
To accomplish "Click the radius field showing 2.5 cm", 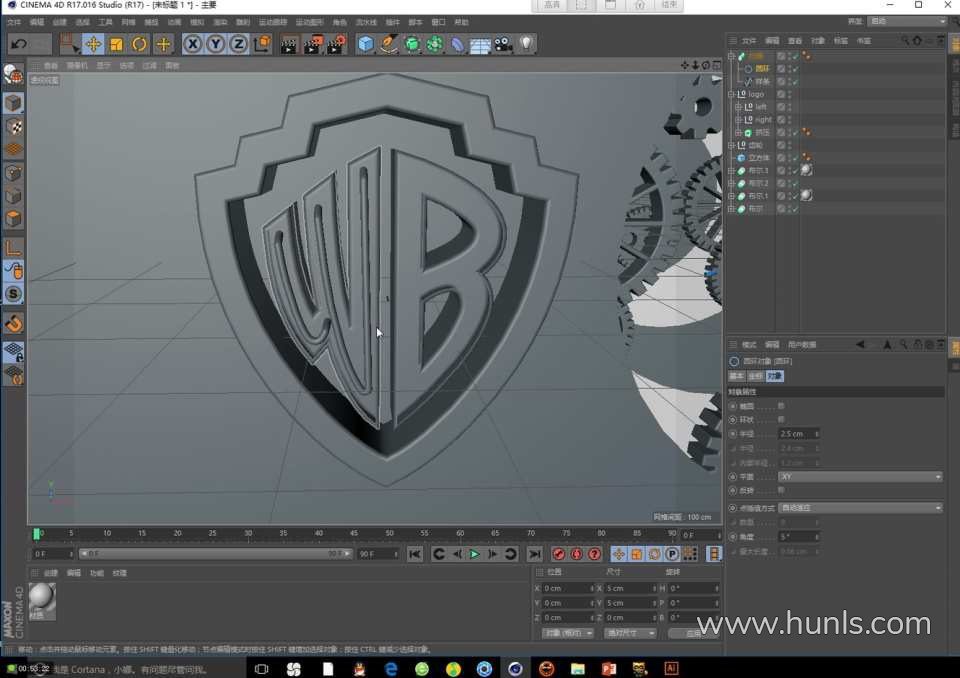I will [798, 434].
